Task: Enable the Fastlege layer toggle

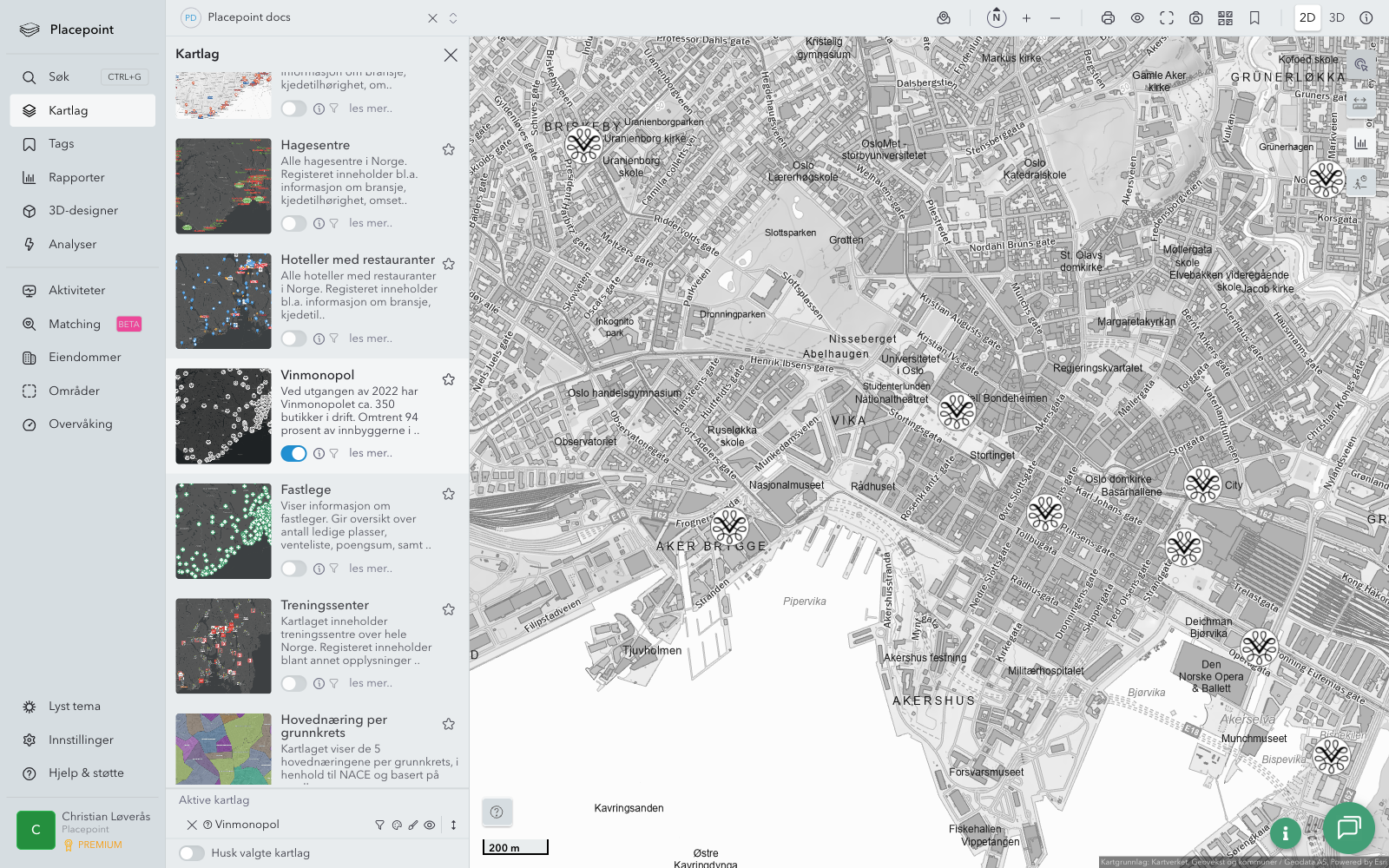Action: pyautogui.click(x=293, y=569)
